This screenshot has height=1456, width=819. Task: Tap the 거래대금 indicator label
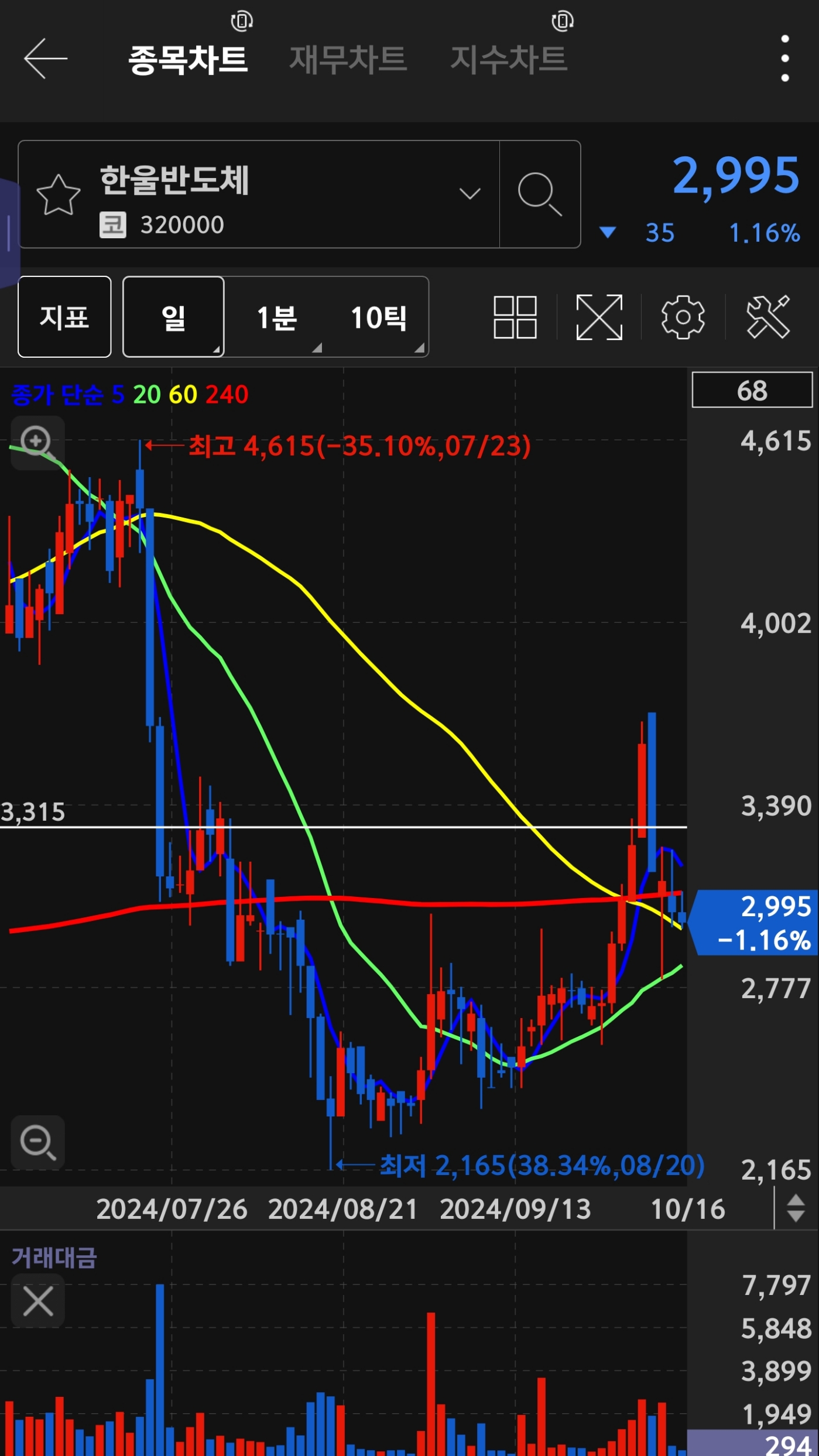point(54,1257)
